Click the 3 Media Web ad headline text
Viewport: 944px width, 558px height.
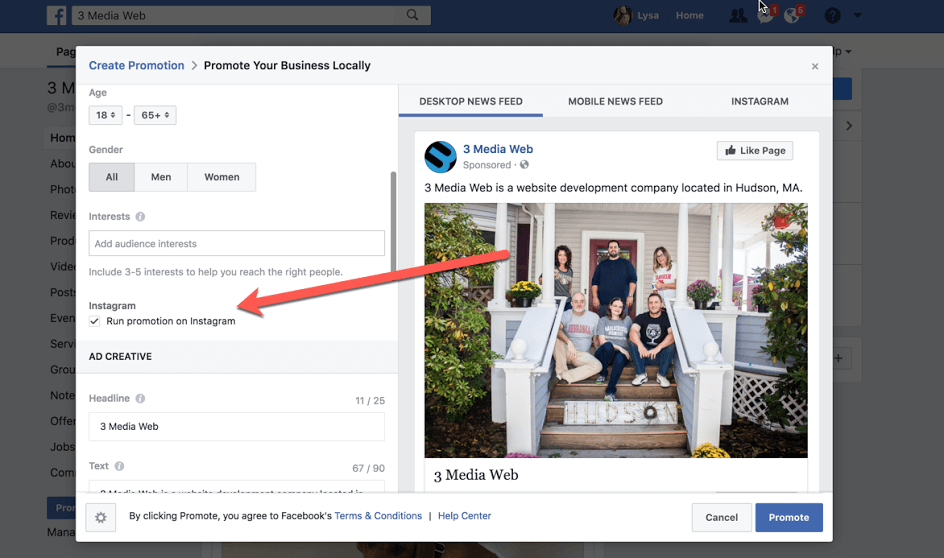pyautogui.click(x=476, y=475)
